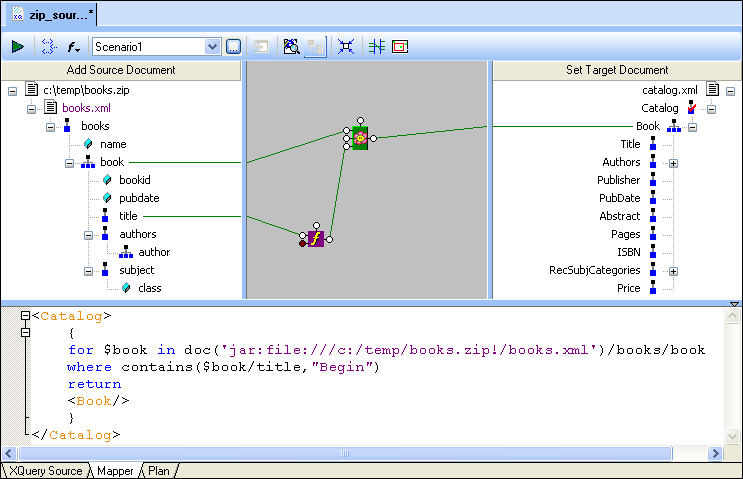Collapse the c:\temp\books.zip node
Screen dimensions: 743x479
(x=13, y=91)
